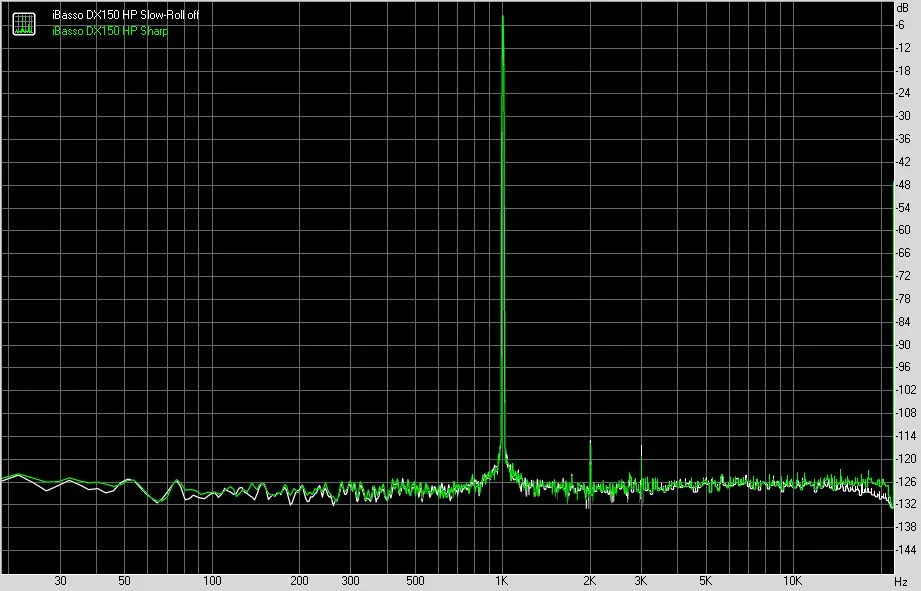Select the green iBasso DX150 HP Sharp legend entry

109,31
